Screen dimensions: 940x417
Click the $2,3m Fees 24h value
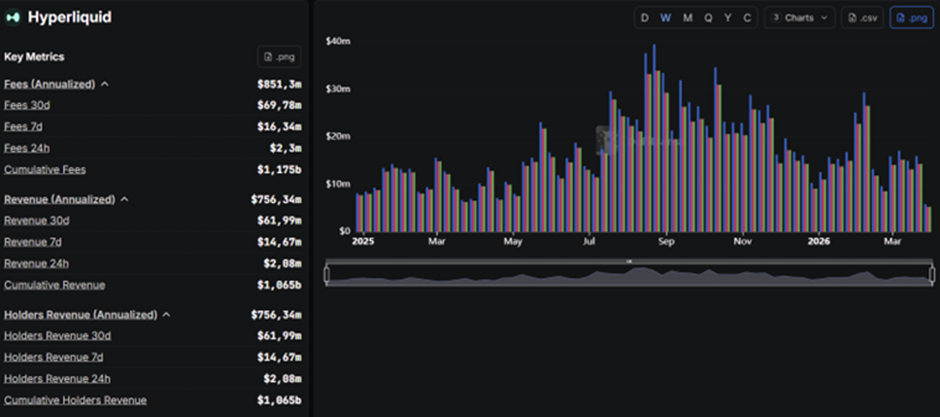point(285,148)
